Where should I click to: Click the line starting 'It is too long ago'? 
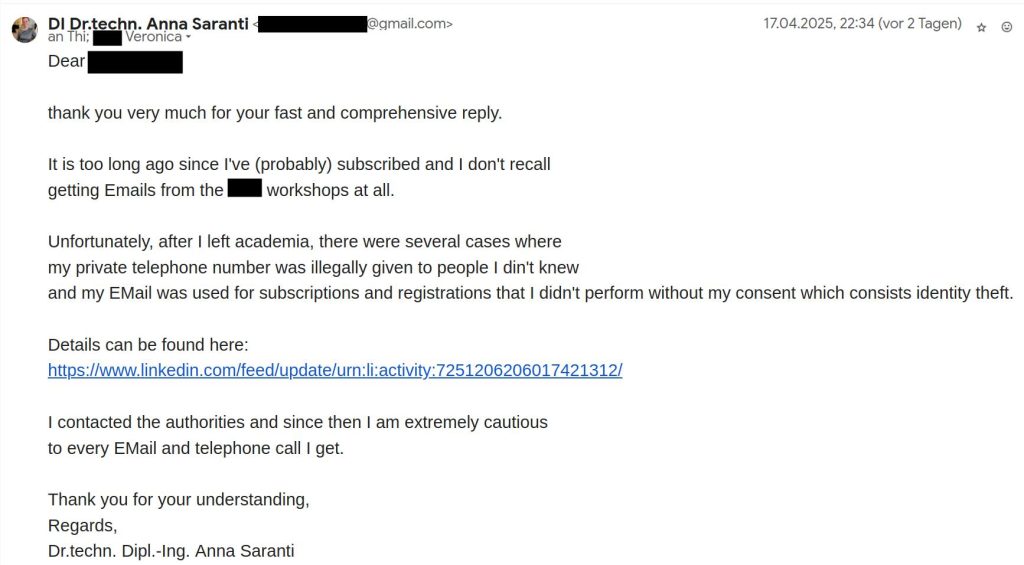(x=299, y=164)
